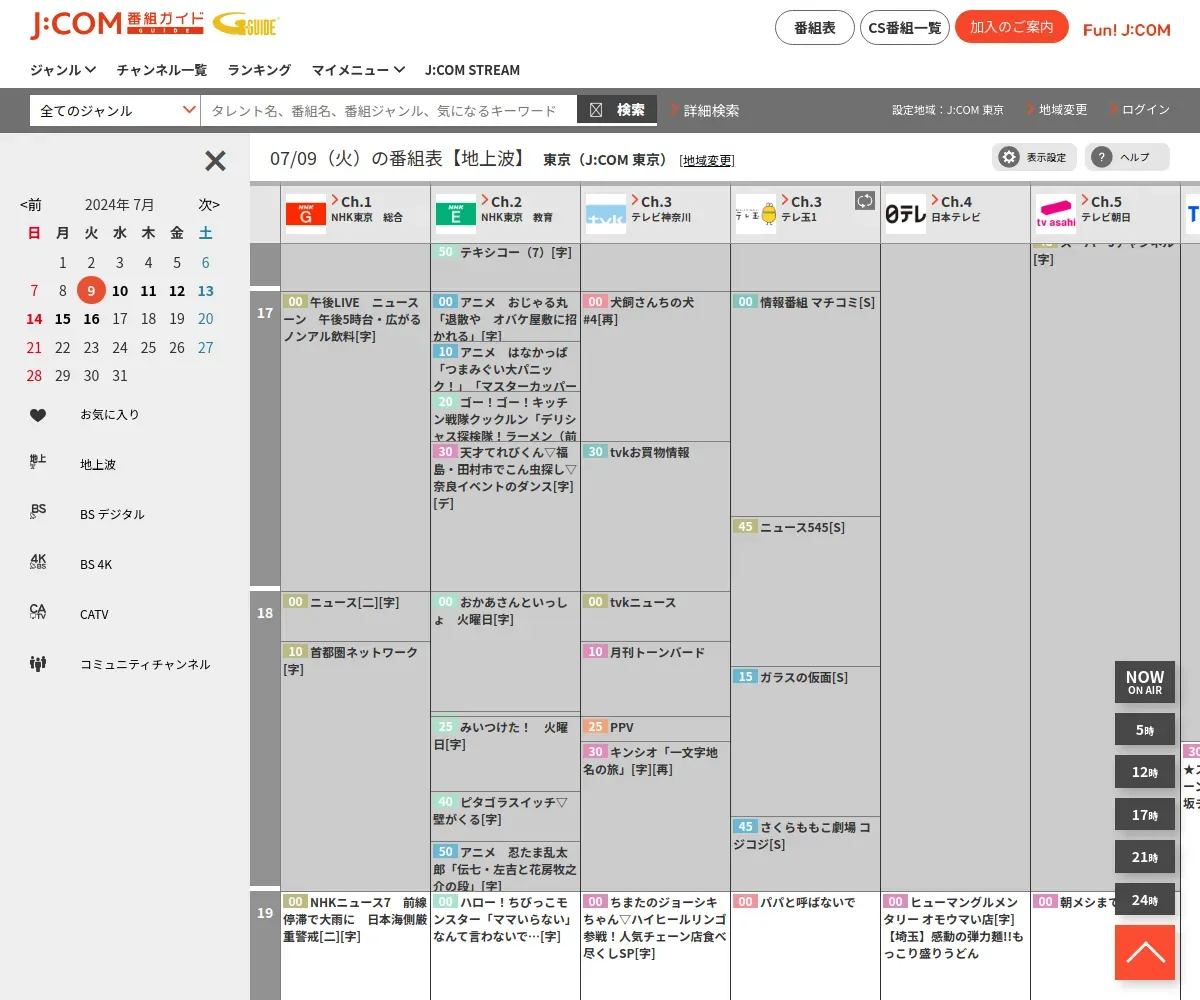Select July 10 in the calendar
The width and height of the screenshot is (1200, 1000).
point(120,291)
